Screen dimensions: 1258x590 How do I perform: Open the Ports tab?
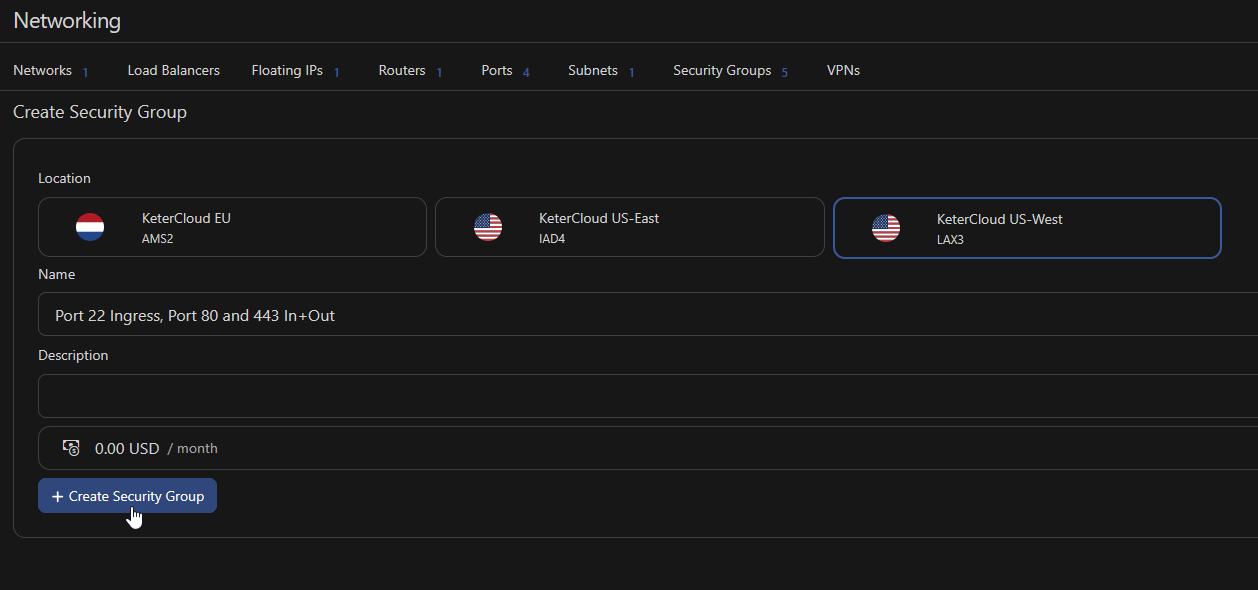(497, 71)
